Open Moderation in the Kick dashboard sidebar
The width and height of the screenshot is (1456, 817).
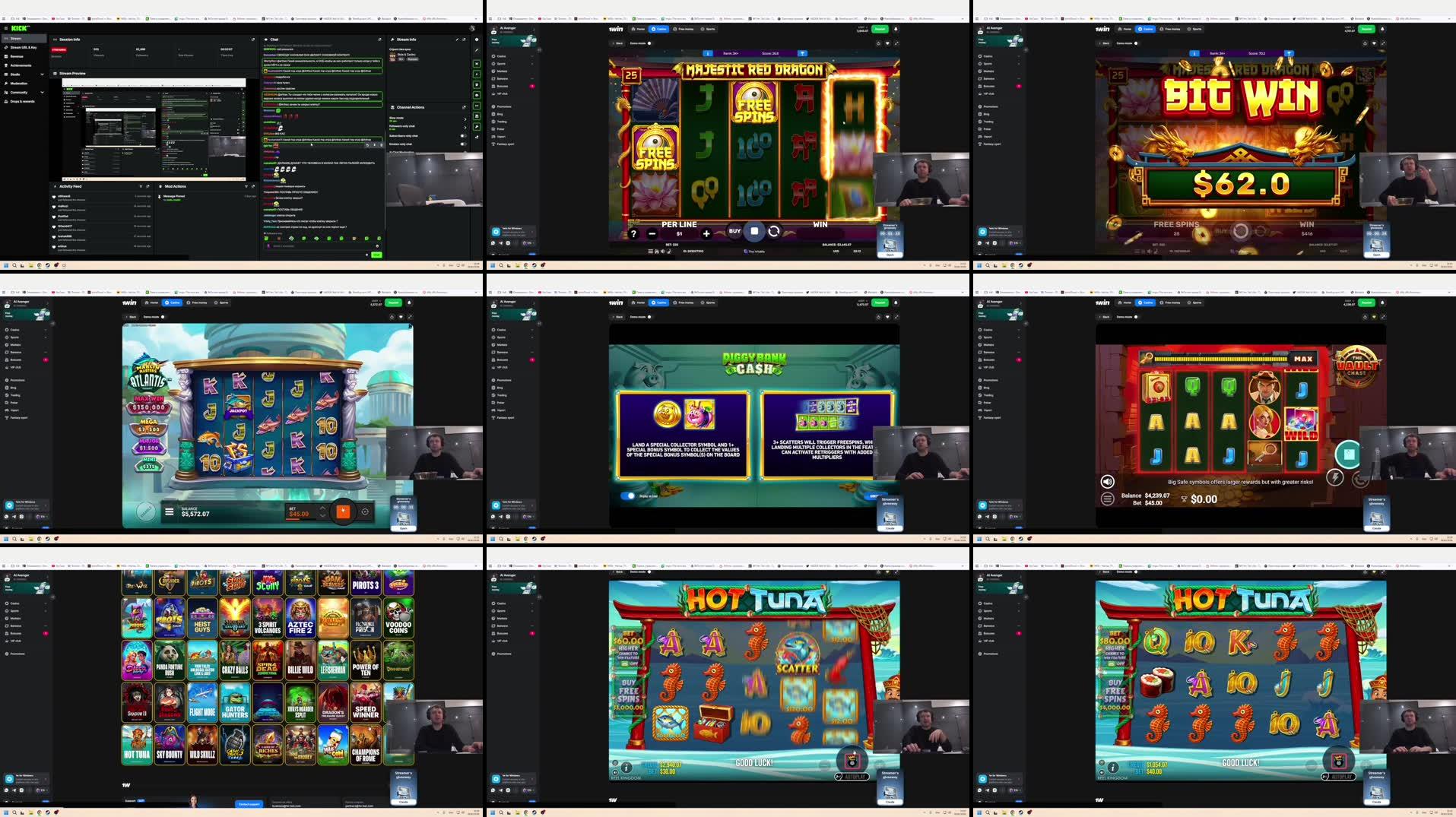18,84
